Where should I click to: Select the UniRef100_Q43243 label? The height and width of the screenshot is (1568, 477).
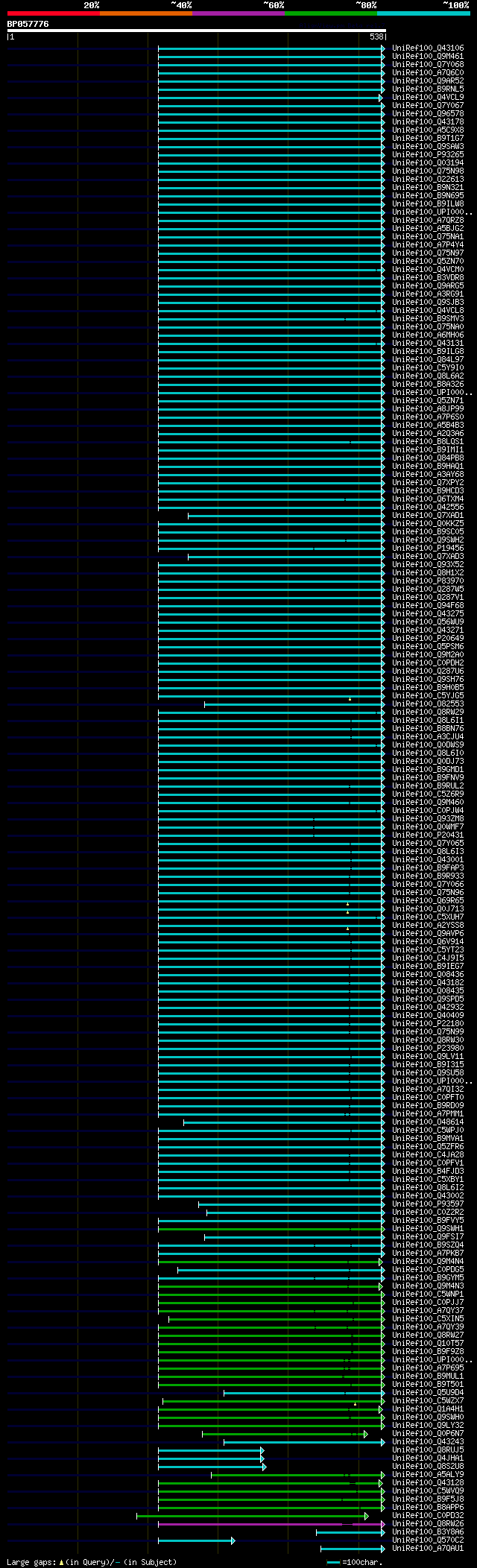(x=428, y=1442)
